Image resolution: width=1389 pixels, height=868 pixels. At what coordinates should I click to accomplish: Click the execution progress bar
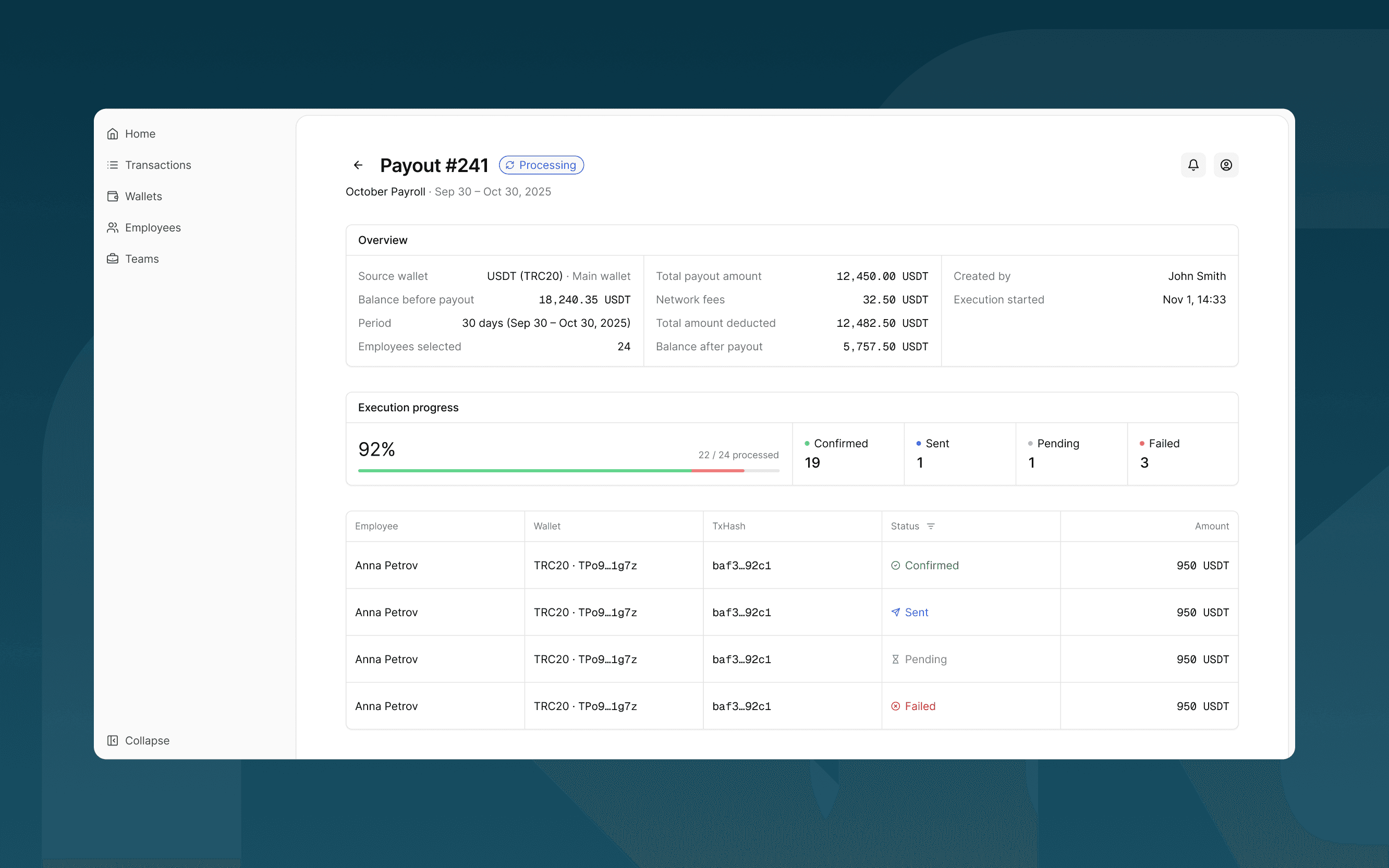(x=568, y=471)
